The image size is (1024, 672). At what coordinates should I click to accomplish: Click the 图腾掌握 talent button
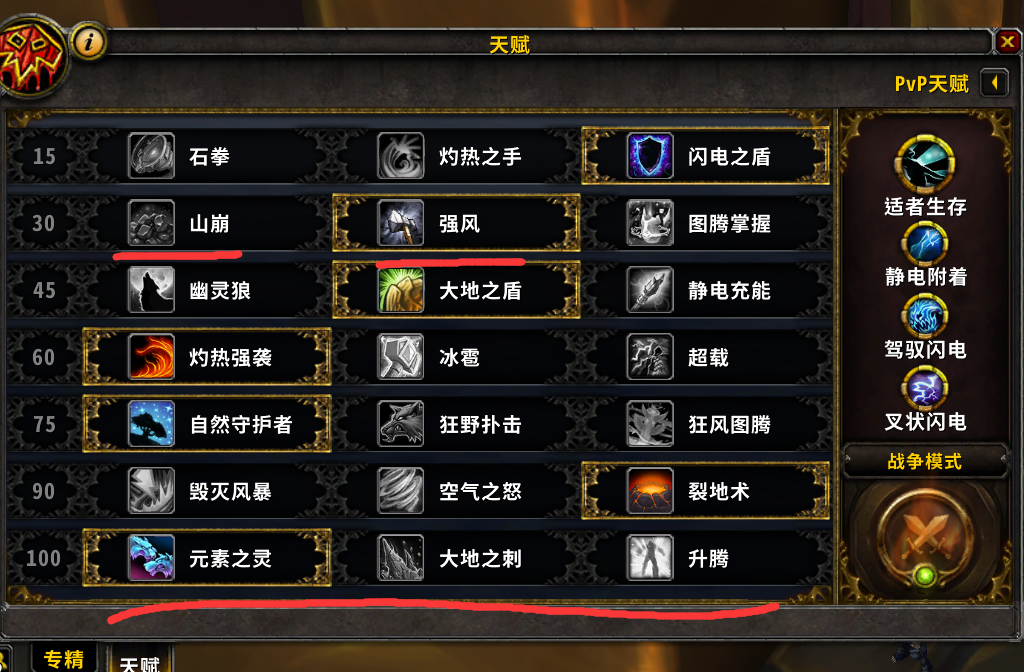[x=705, y=223]
